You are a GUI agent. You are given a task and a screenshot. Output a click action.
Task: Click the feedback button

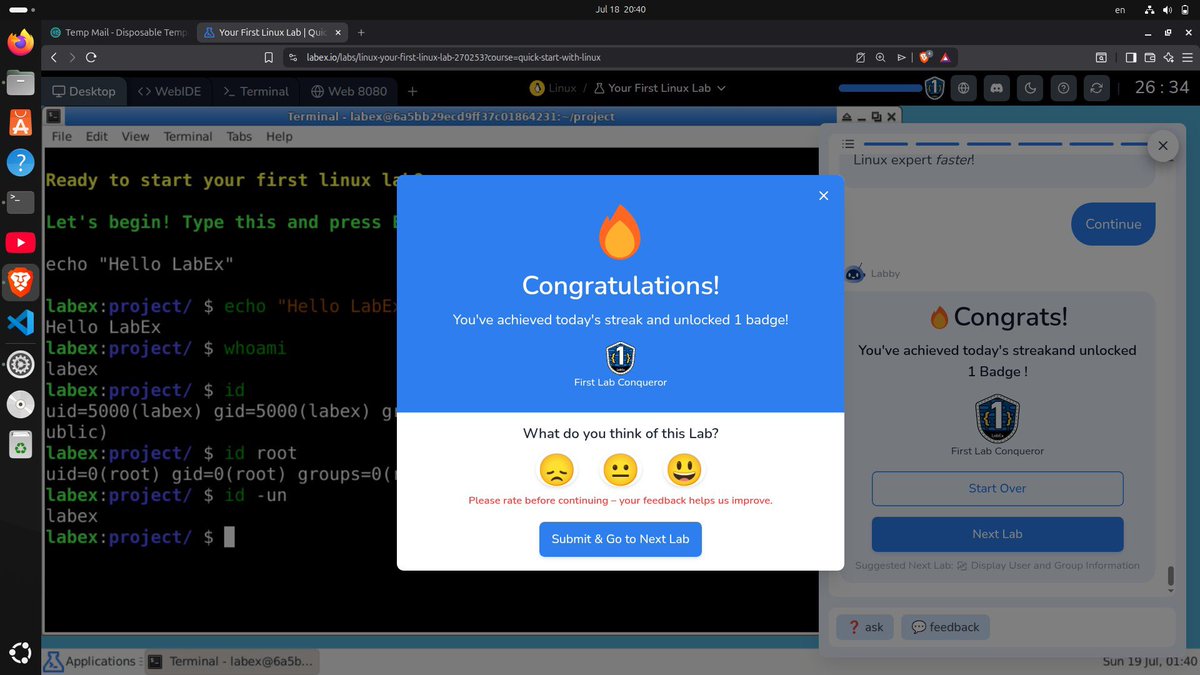[945, 627]
